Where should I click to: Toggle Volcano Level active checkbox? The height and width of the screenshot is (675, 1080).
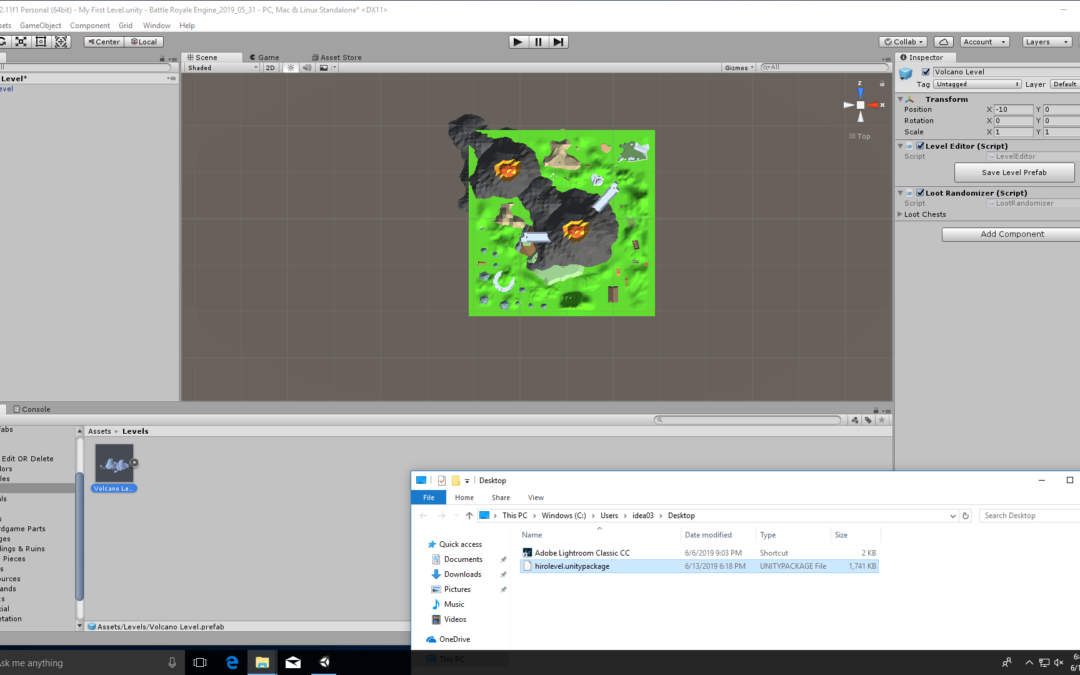(926, 72)
